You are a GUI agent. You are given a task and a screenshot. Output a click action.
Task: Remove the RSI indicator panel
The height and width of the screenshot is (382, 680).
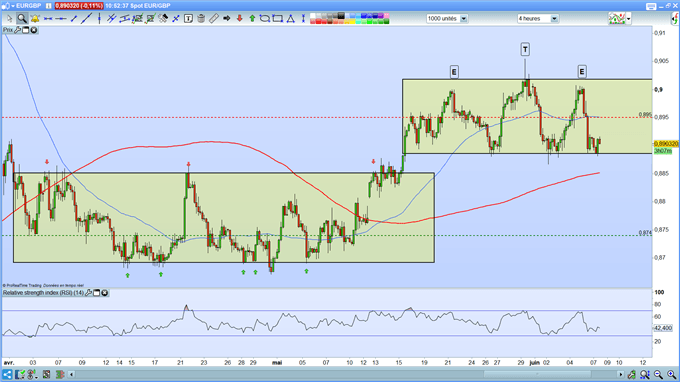105,293
